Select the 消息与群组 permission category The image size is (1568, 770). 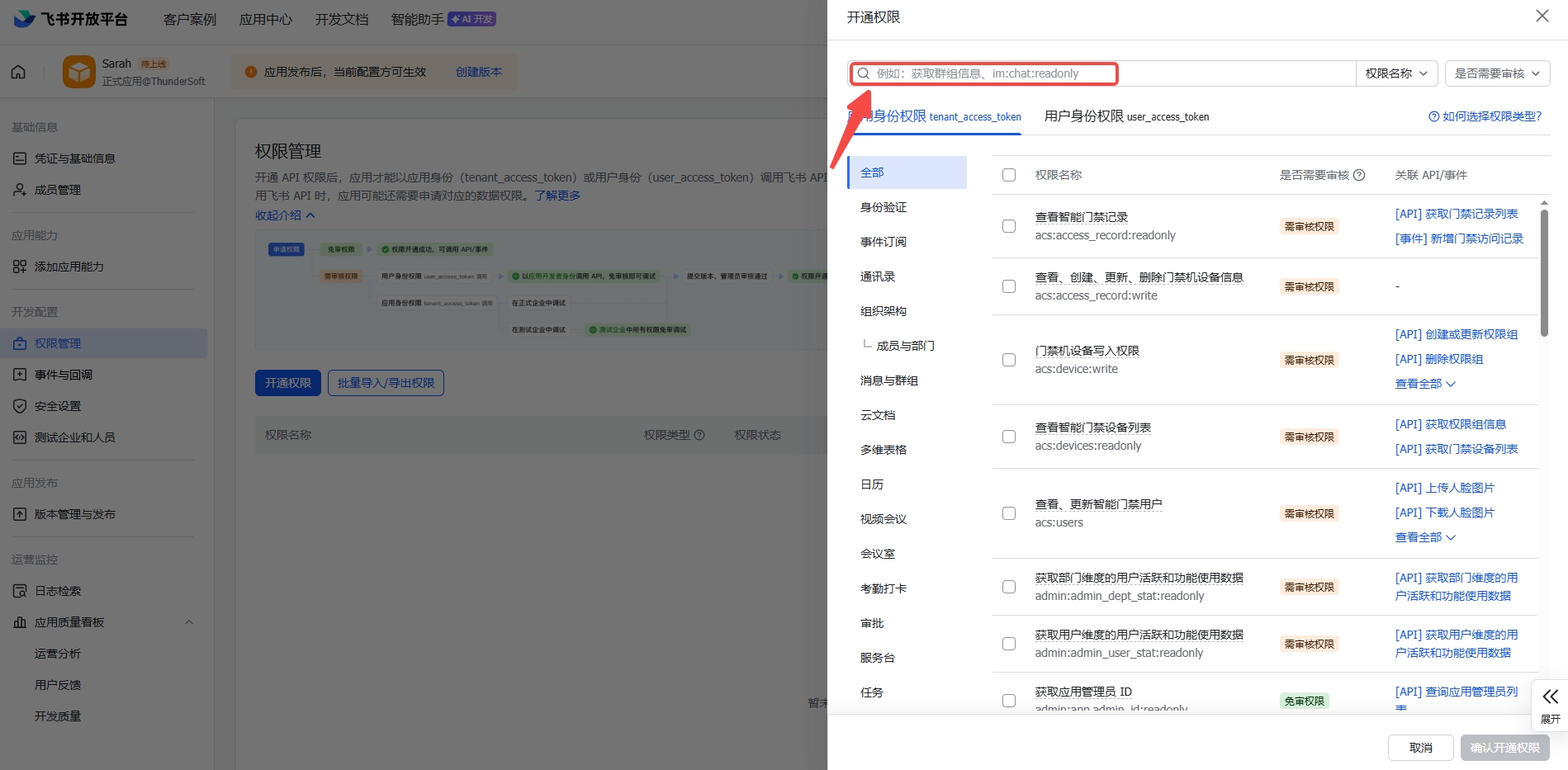889,380
